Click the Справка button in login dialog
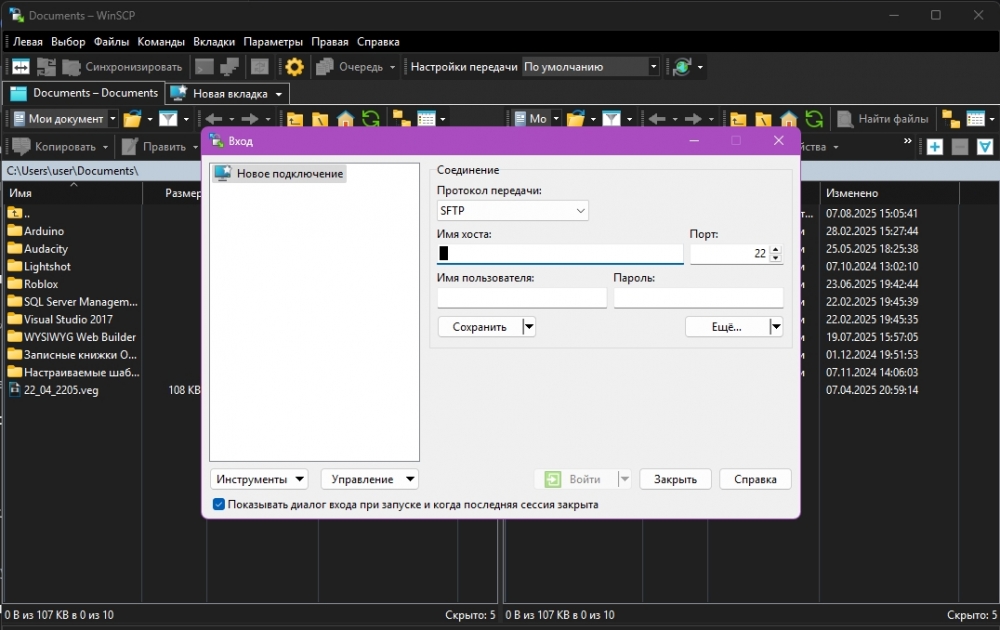The image size is (1000, 630). [x=755, y=479]
